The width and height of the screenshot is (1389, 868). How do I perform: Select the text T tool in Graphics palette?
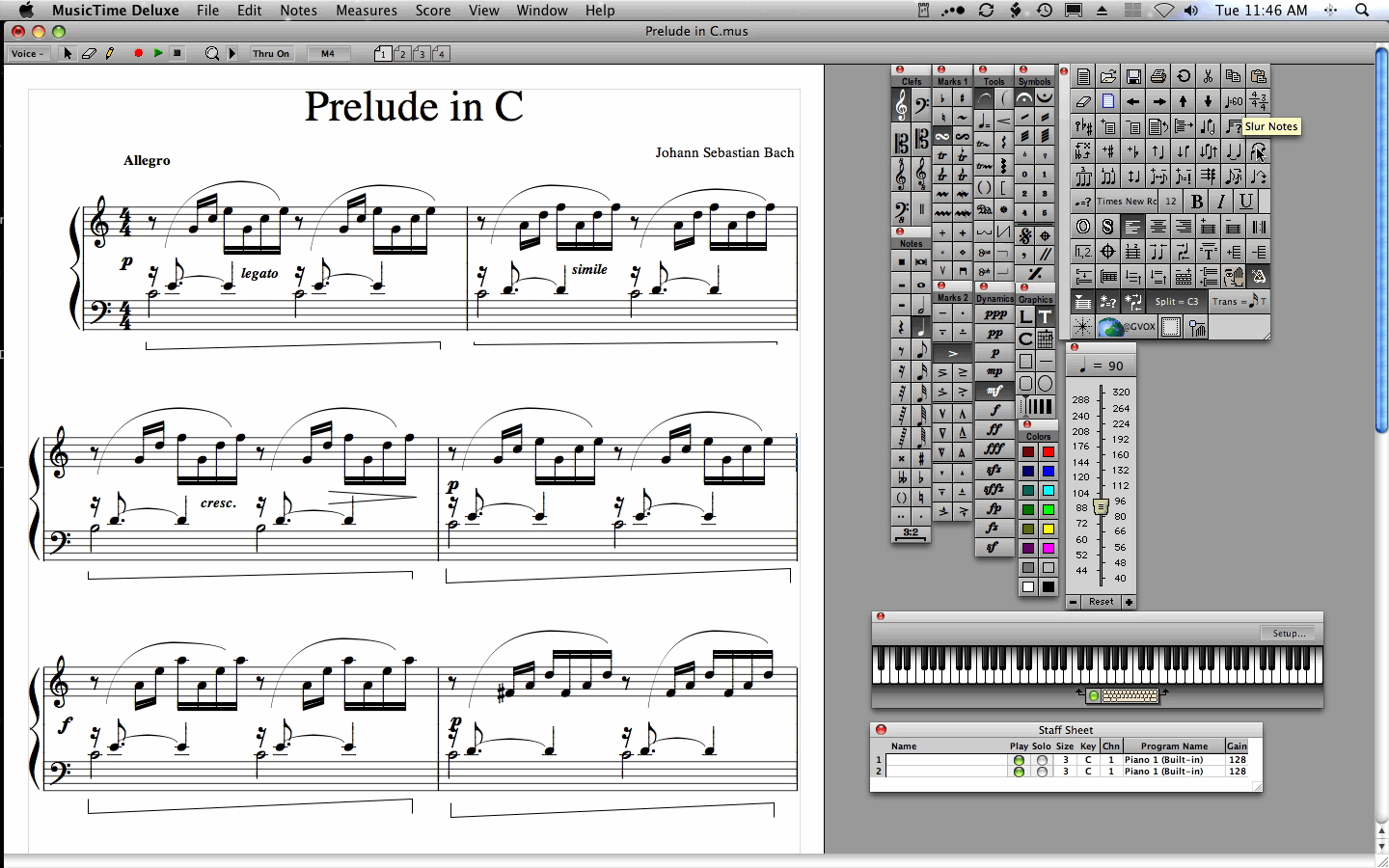pyautogui.click(x=1045, y=316)
